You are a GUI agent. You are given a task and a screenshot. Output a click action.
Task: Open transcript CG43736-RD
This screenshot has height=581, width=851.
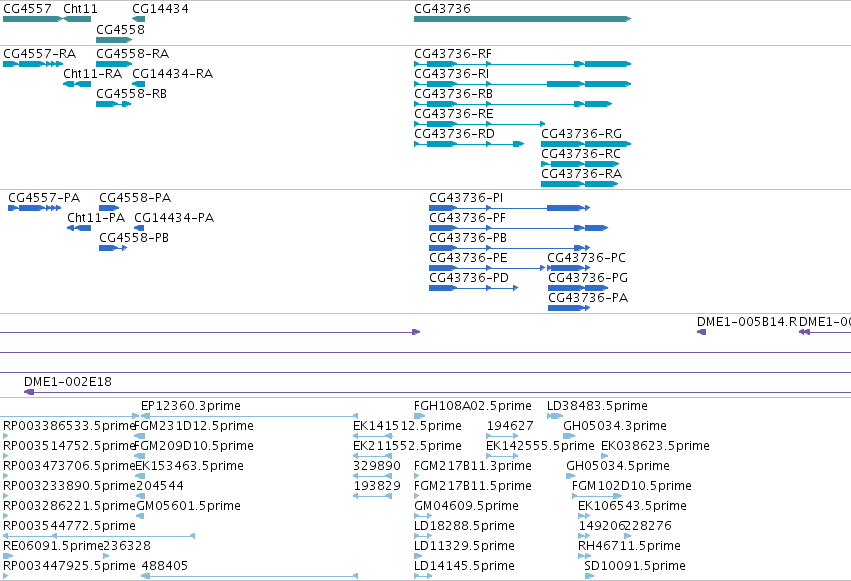click(x=469, y=144)
